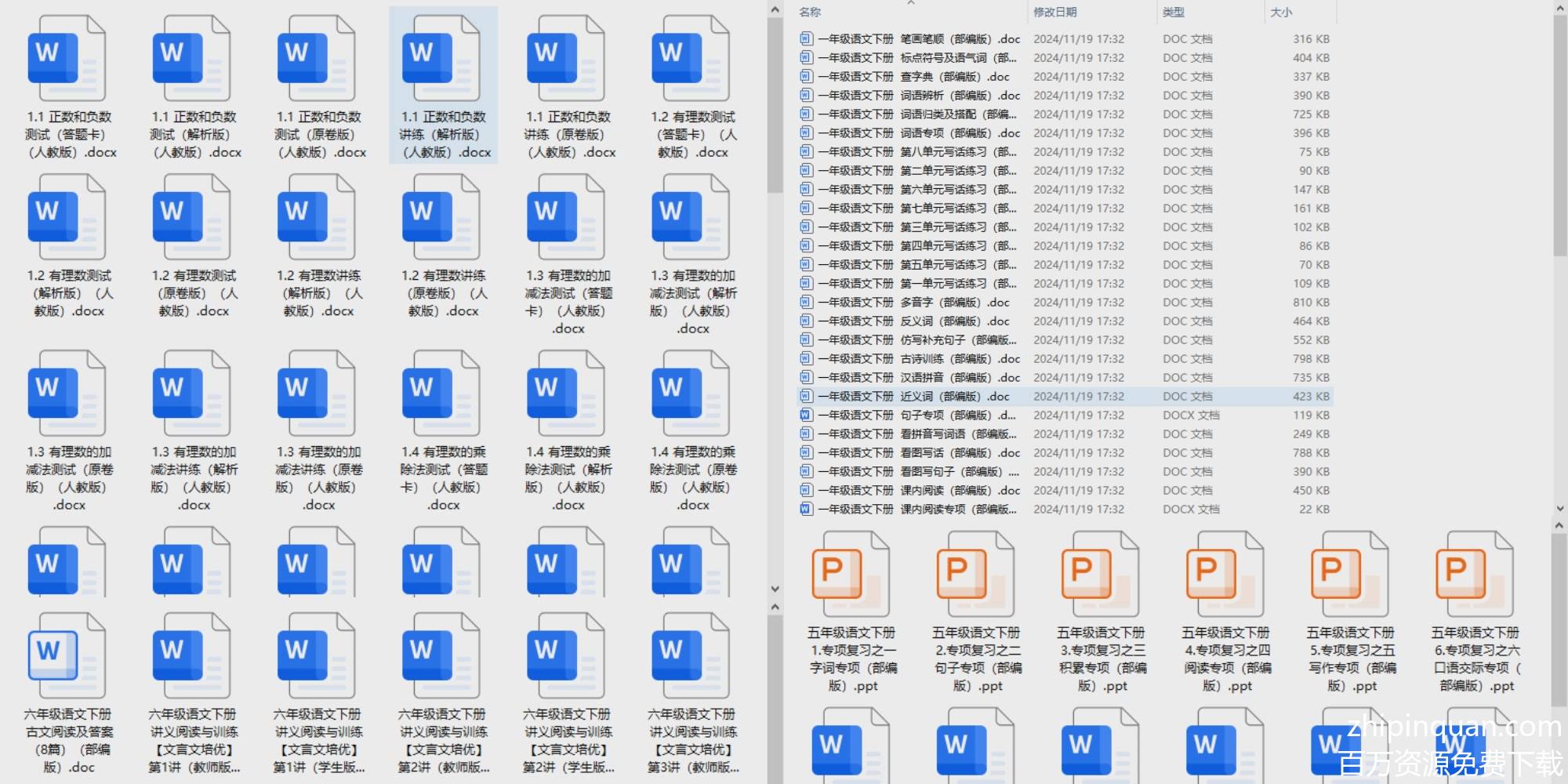Screen dimensions: 1568x784
Task: Select 一年级语文下册 多音字 file in list
Action: click(917, 303)
